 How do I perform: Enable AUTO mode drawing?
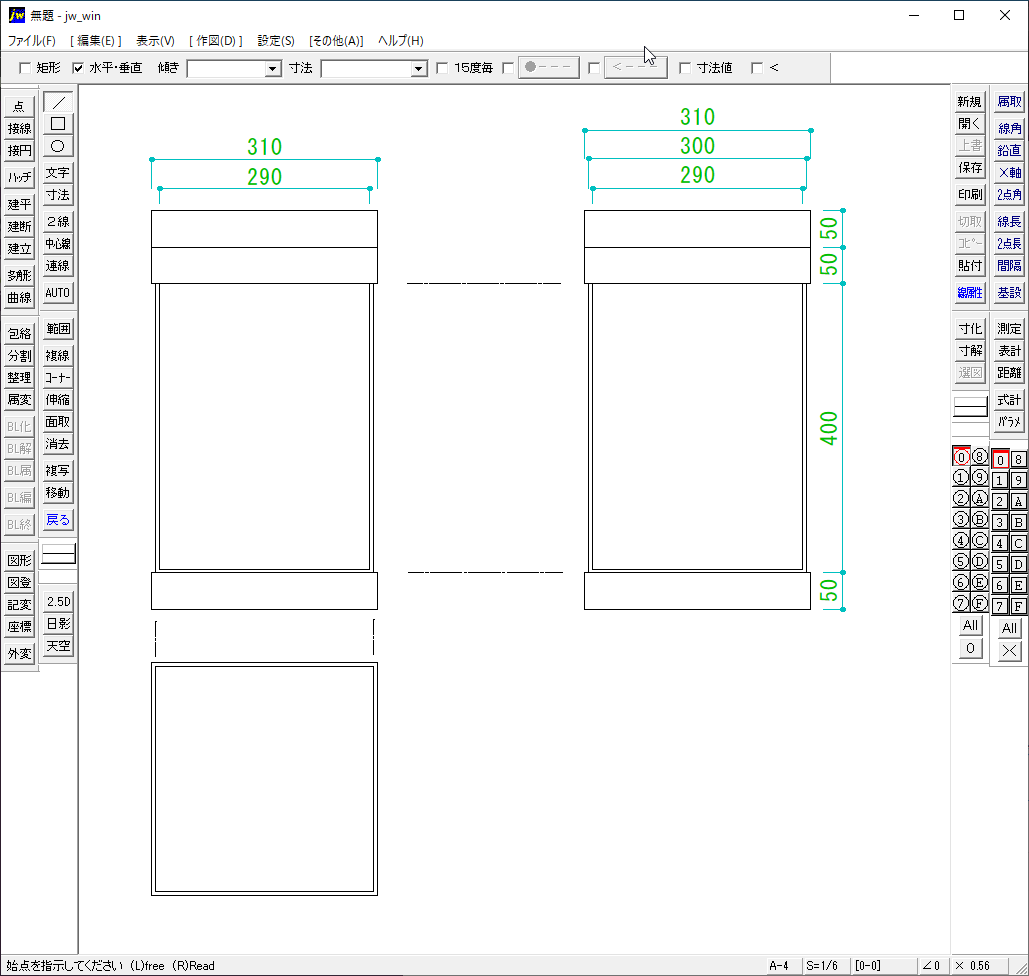(x=58, y=293)
